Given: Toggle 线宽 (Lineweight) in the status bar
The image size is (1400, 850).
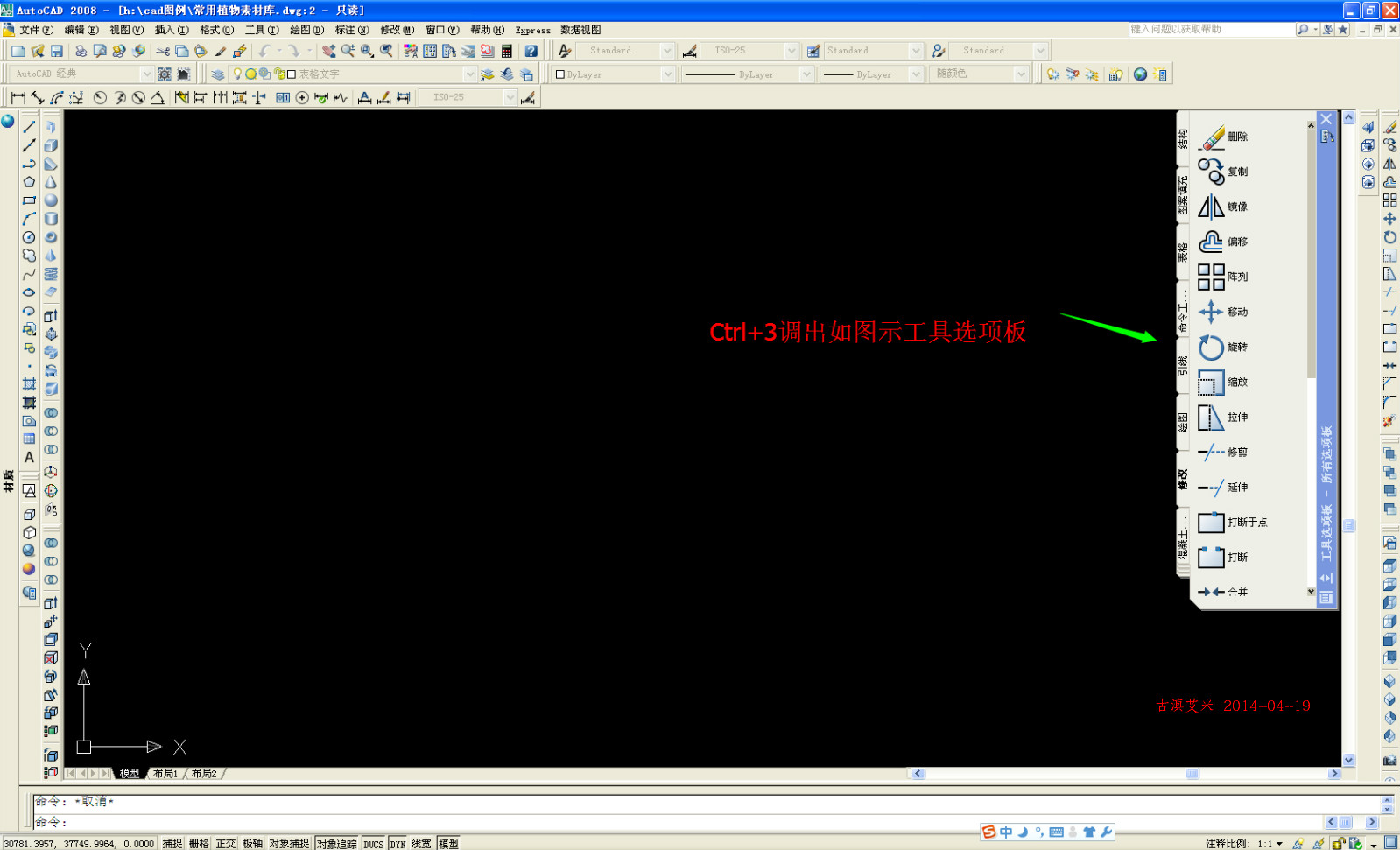Looking at the screenshot, I should point(421,844).
